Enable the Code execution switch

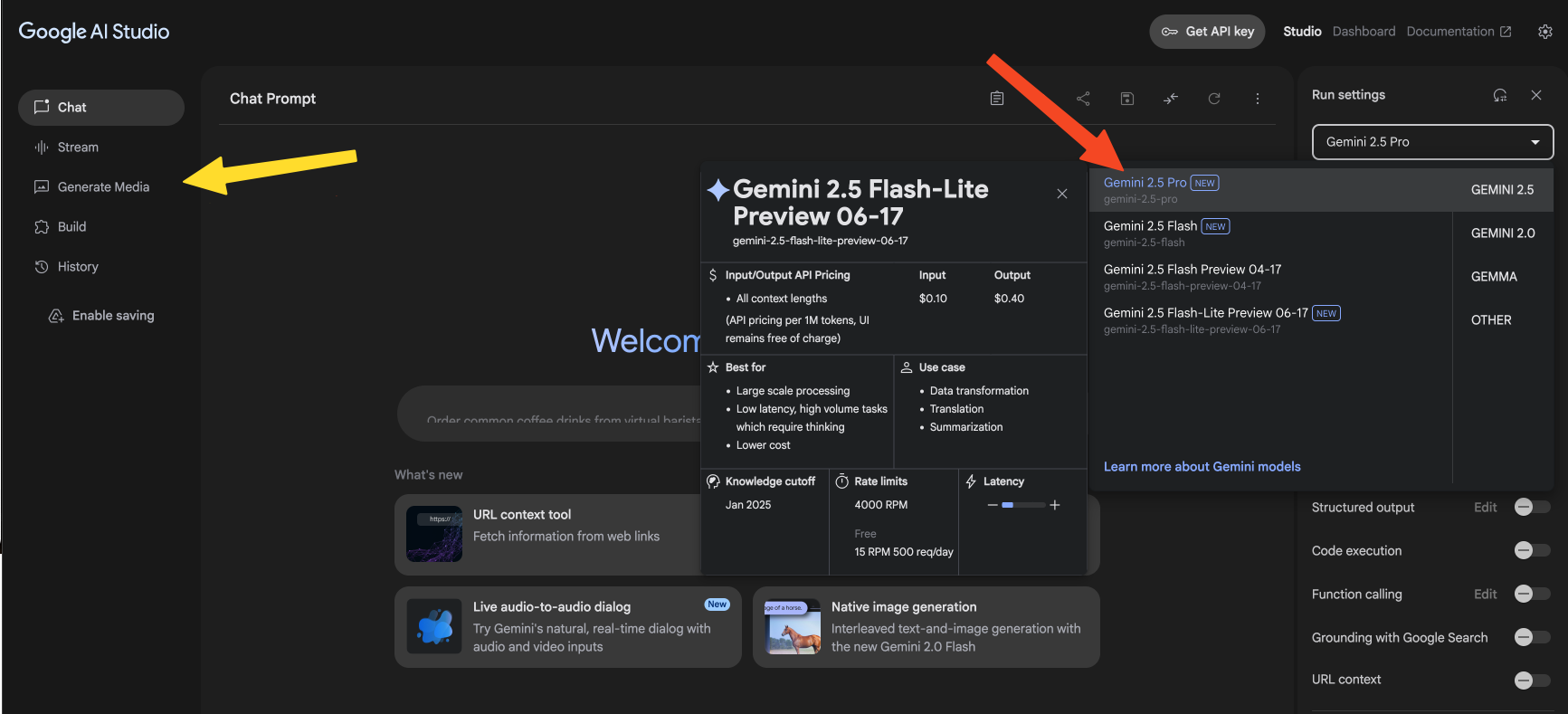click(x=1533, y=551)
